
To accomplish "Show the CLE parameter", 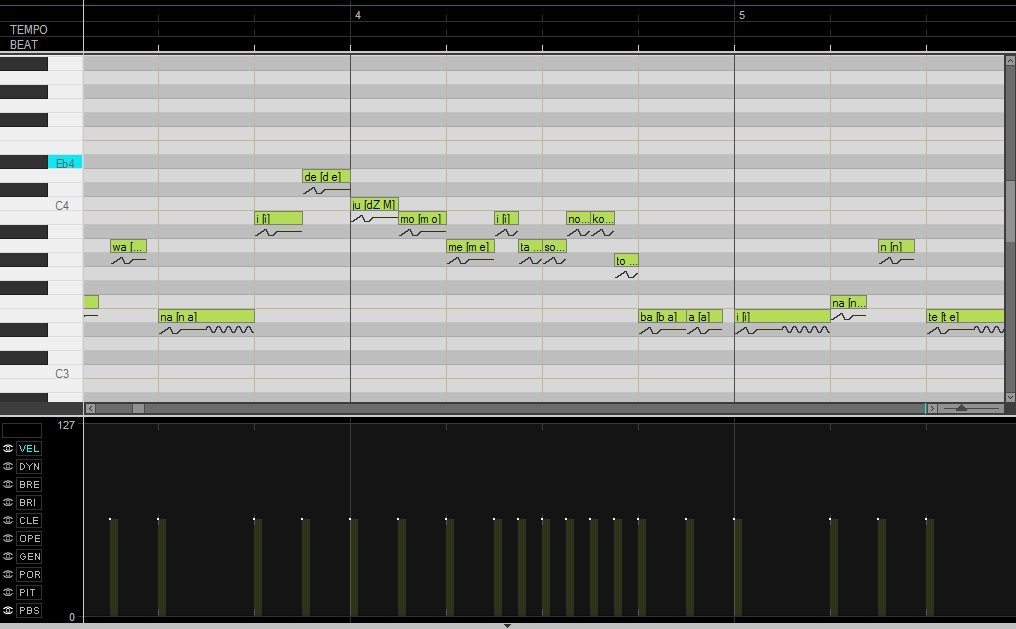I will (29, 520).
